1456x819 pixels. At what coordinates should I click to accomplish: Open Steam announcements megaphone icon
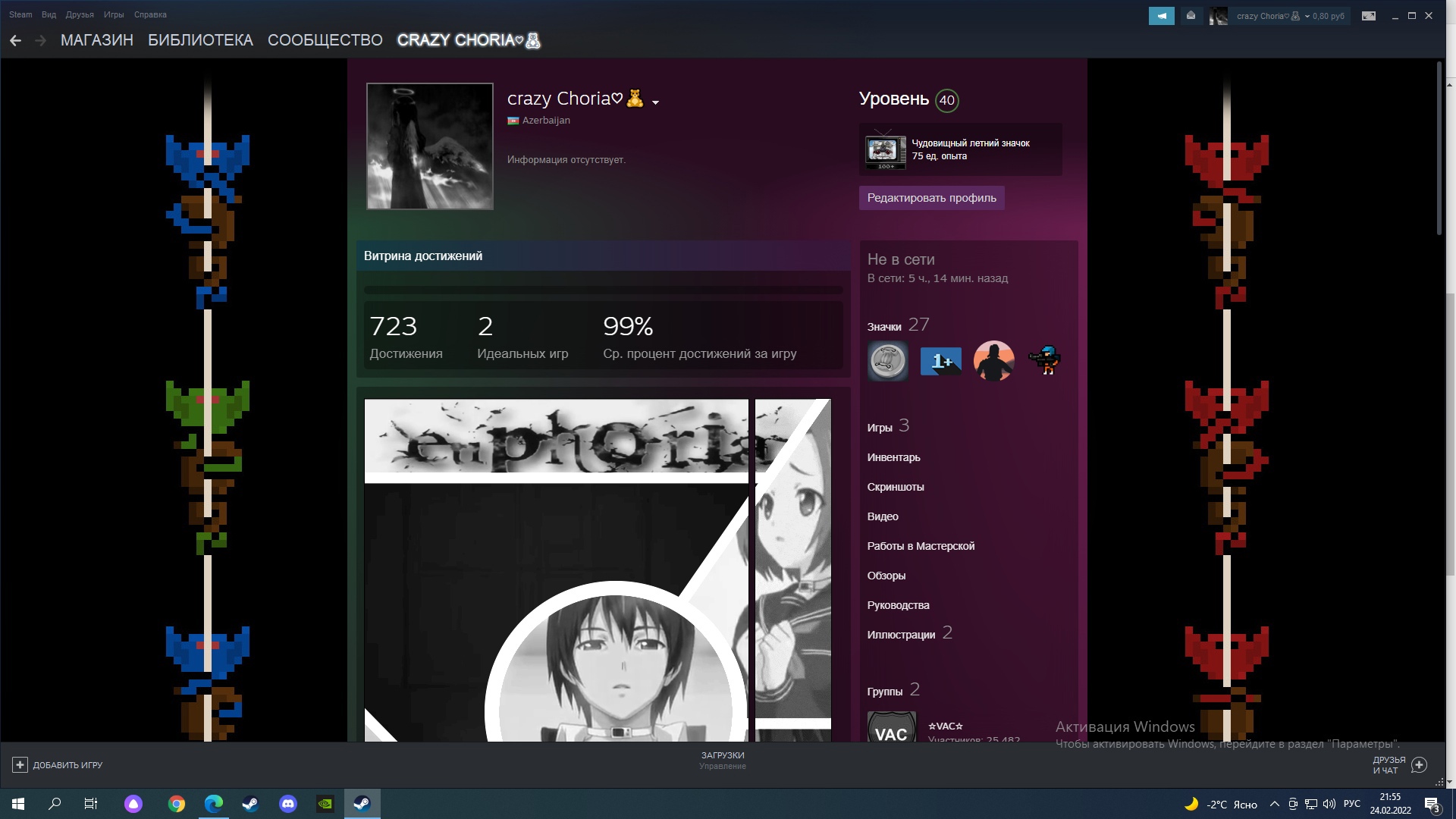tap(1161, 16)
